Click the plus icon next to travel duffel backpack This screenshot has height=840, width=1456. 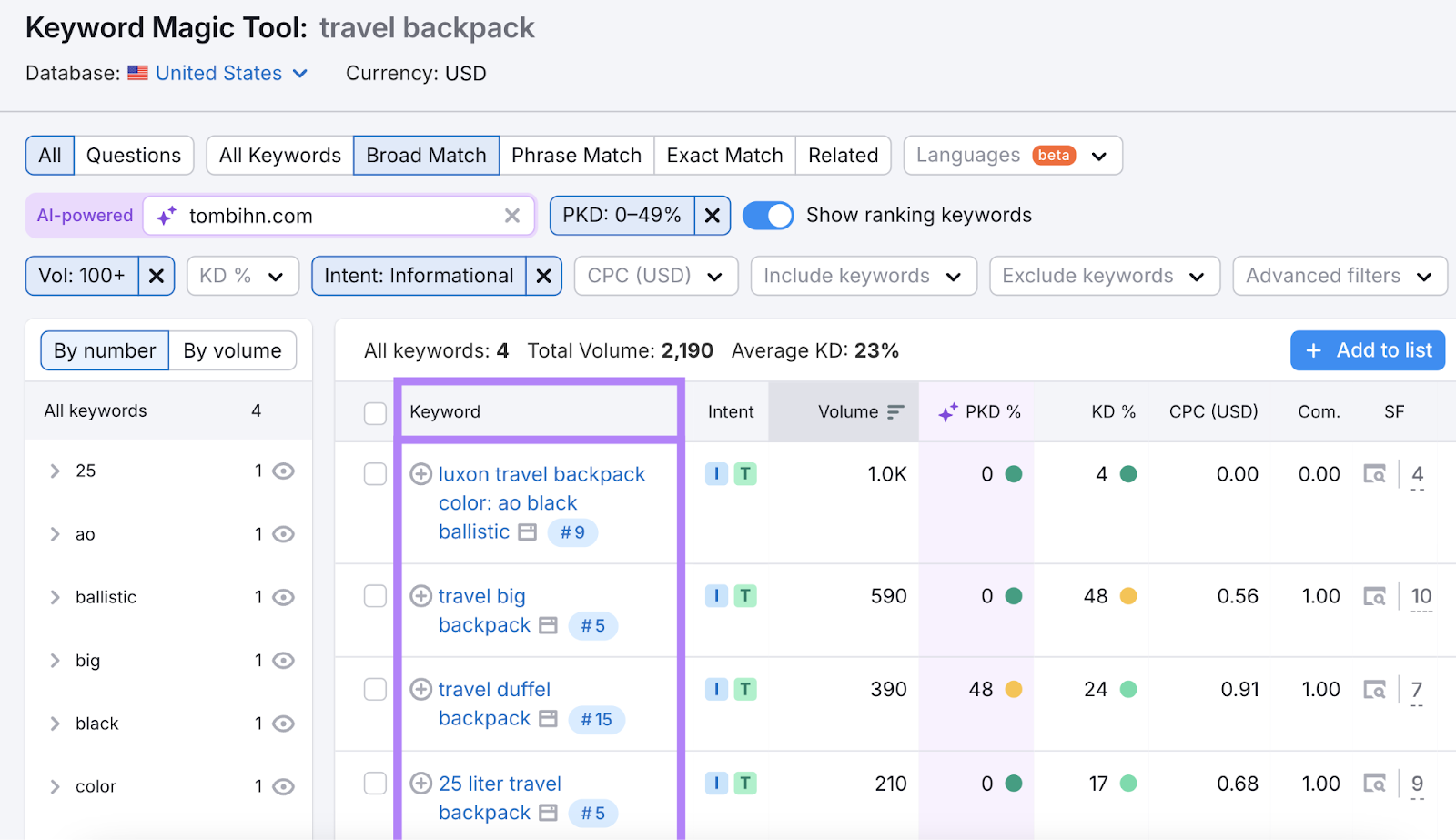[x=420, y=689]
